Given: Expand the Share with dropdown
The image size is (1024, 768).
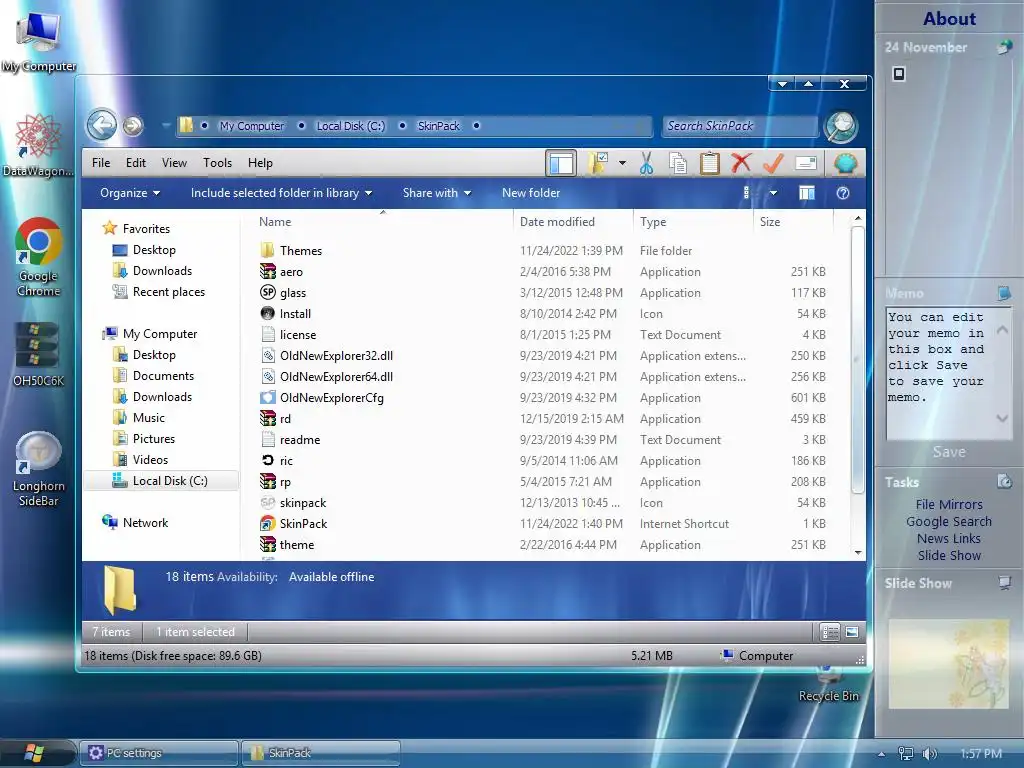Looking at the screenshot, I should point(437,193).
